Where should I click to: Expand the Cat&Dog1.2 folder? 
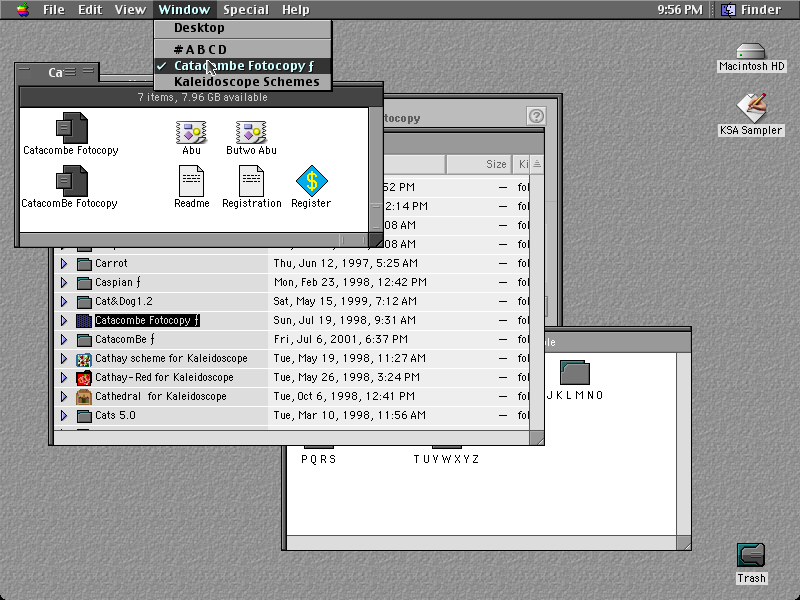pyautogui.click(x=64, y=301)
